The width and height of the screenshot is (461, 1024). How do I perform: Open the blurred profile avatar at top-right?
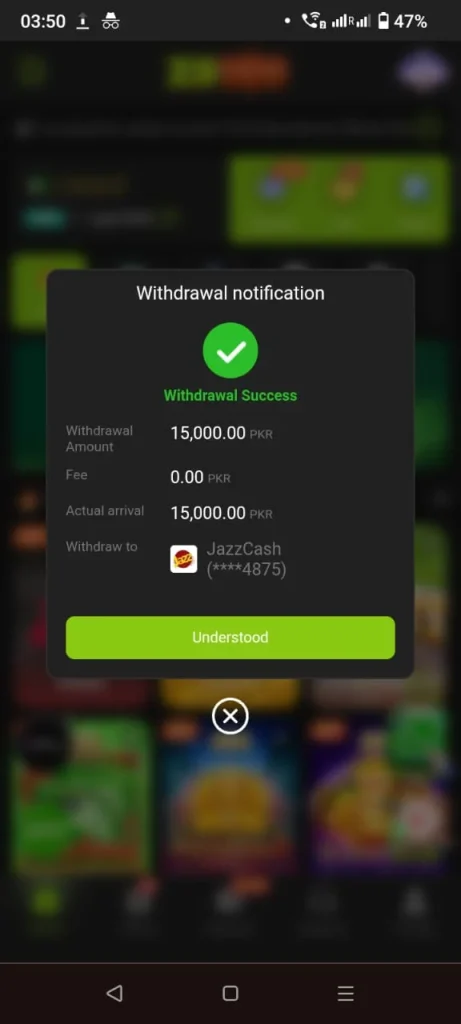pos(424,71)
